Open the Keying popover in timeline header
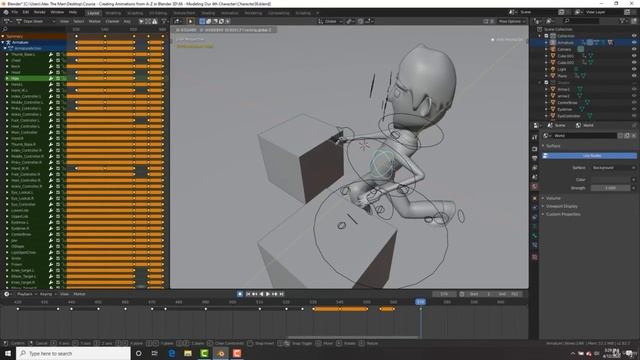The height and width of the screenshot is (360, 640). [x=47, y=294]
